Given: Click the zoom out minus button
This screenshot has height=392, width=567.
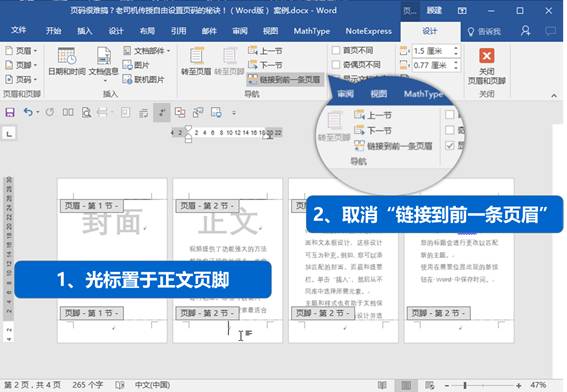Looking at the screenshot, I should click(x=447, y=385).
